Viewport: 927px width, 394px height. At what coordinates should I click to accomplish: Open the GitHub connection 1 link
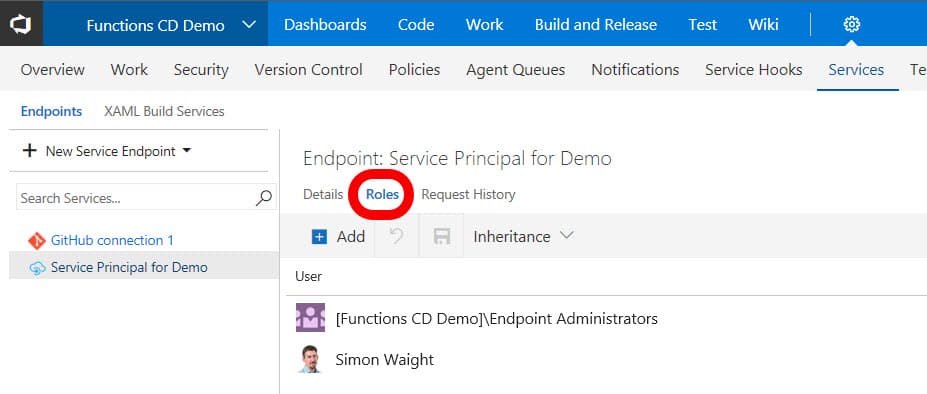(112, 241)
